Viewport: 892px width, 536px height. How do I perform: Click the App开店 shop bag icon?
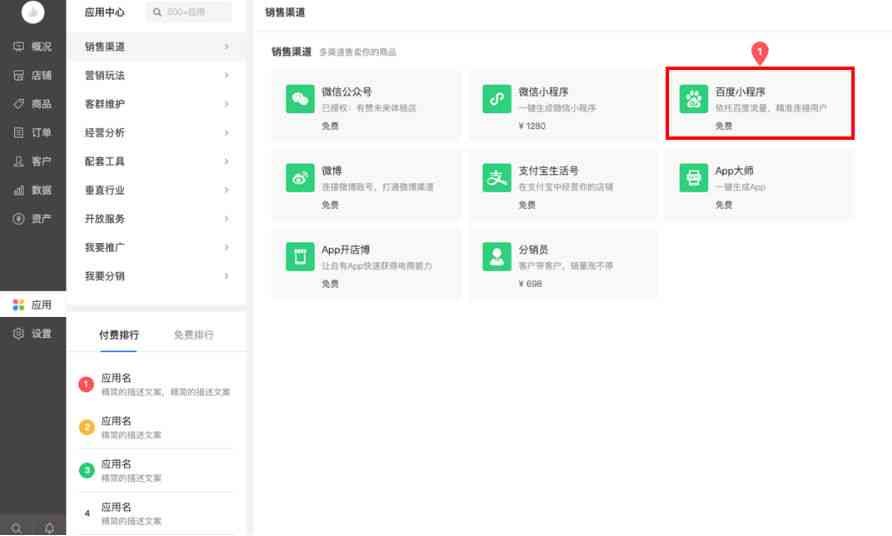pos(300,257)
